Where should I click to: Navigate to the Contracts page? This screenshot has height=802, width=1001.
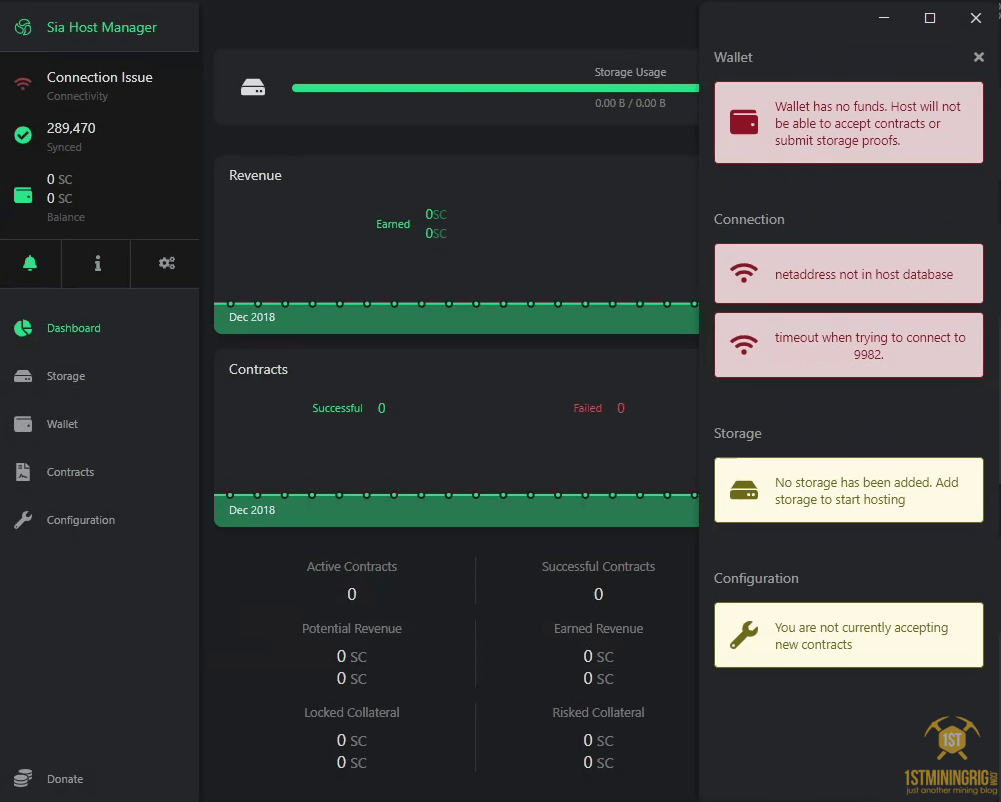click(x=70, y=472)
